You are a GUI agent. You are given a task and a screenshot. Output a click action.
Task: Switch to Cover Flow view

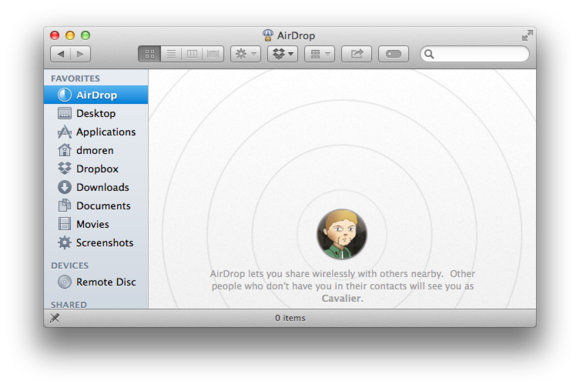[x=213, y=54]
